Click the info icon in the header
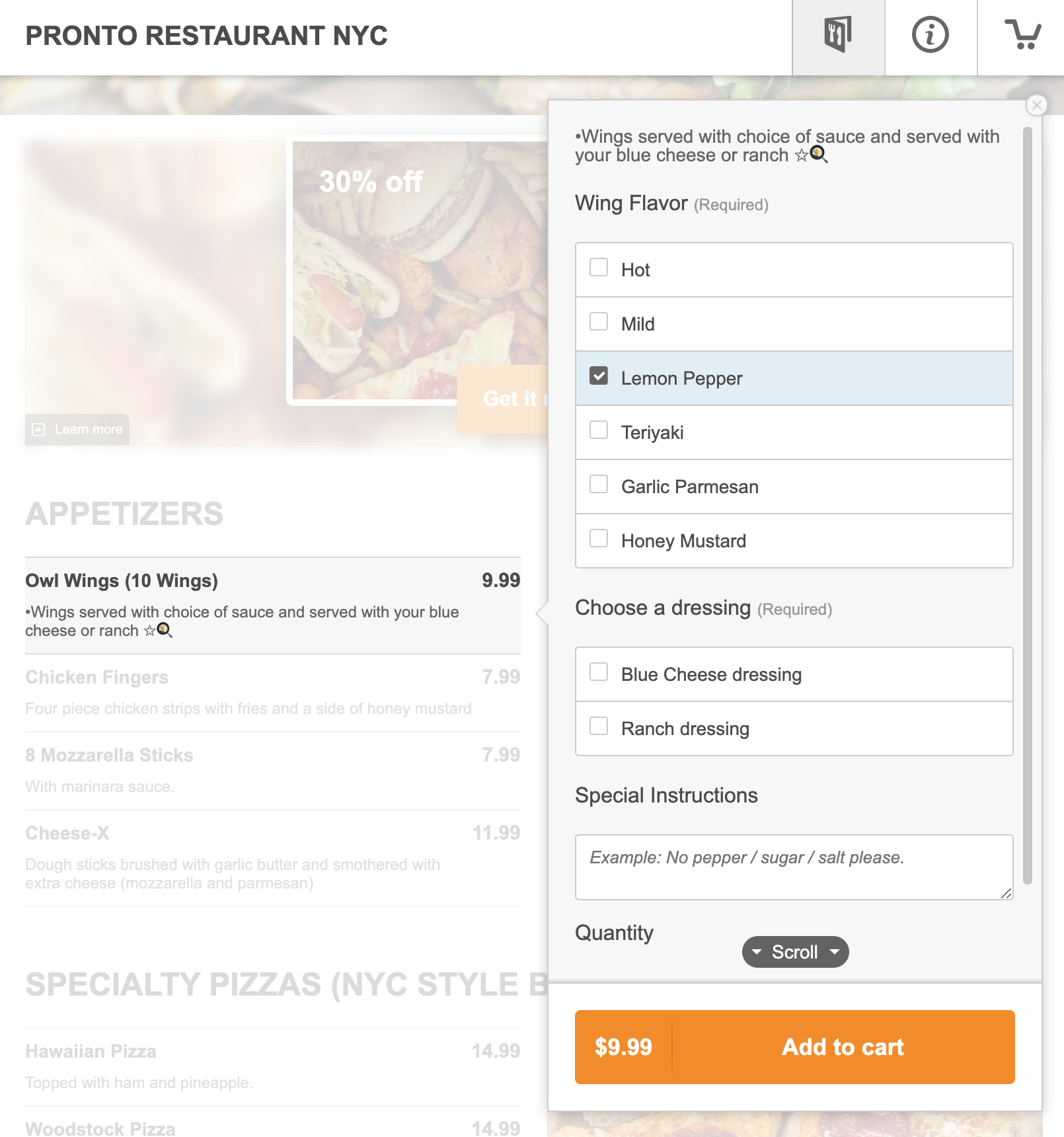 tap(930, 34)
